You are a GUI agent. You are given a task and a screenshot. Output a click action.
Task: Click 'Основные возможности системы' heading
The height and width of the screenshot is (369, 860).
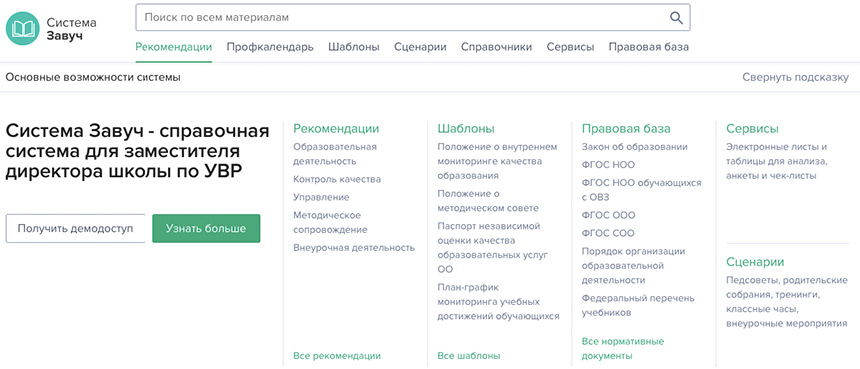pos(93,77)
